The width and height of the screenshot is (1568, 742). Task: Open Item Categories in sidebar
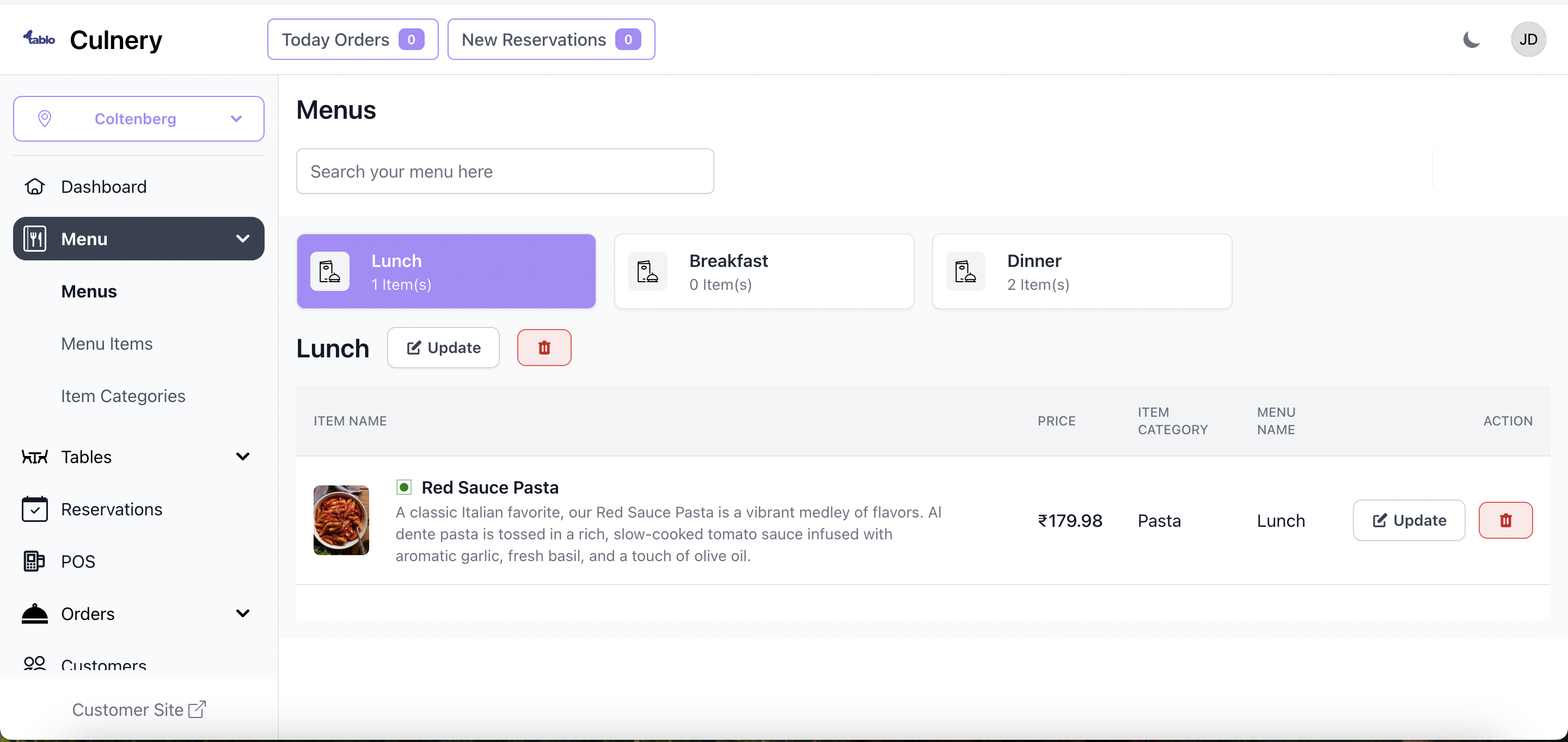click(x=123, y=396)
